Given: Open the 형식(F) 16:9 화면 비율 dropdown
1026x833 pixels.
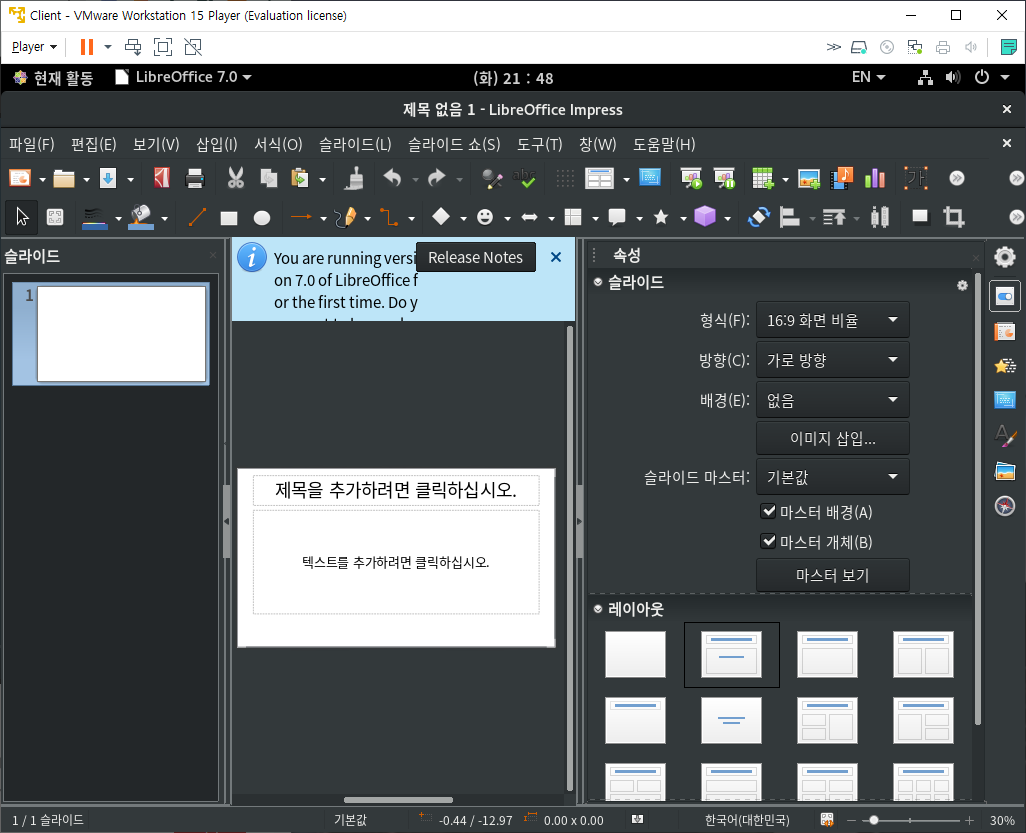Looking at the screenshot, I should pyautogui.click(x=832, y=320).
